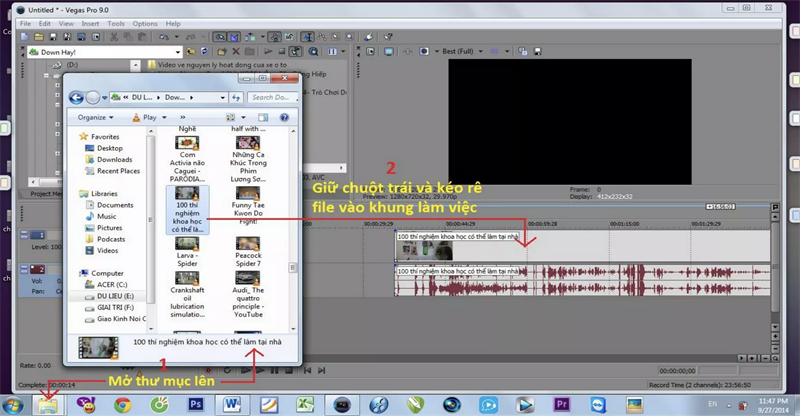Click the Open project folder icon

pos(38,37)
